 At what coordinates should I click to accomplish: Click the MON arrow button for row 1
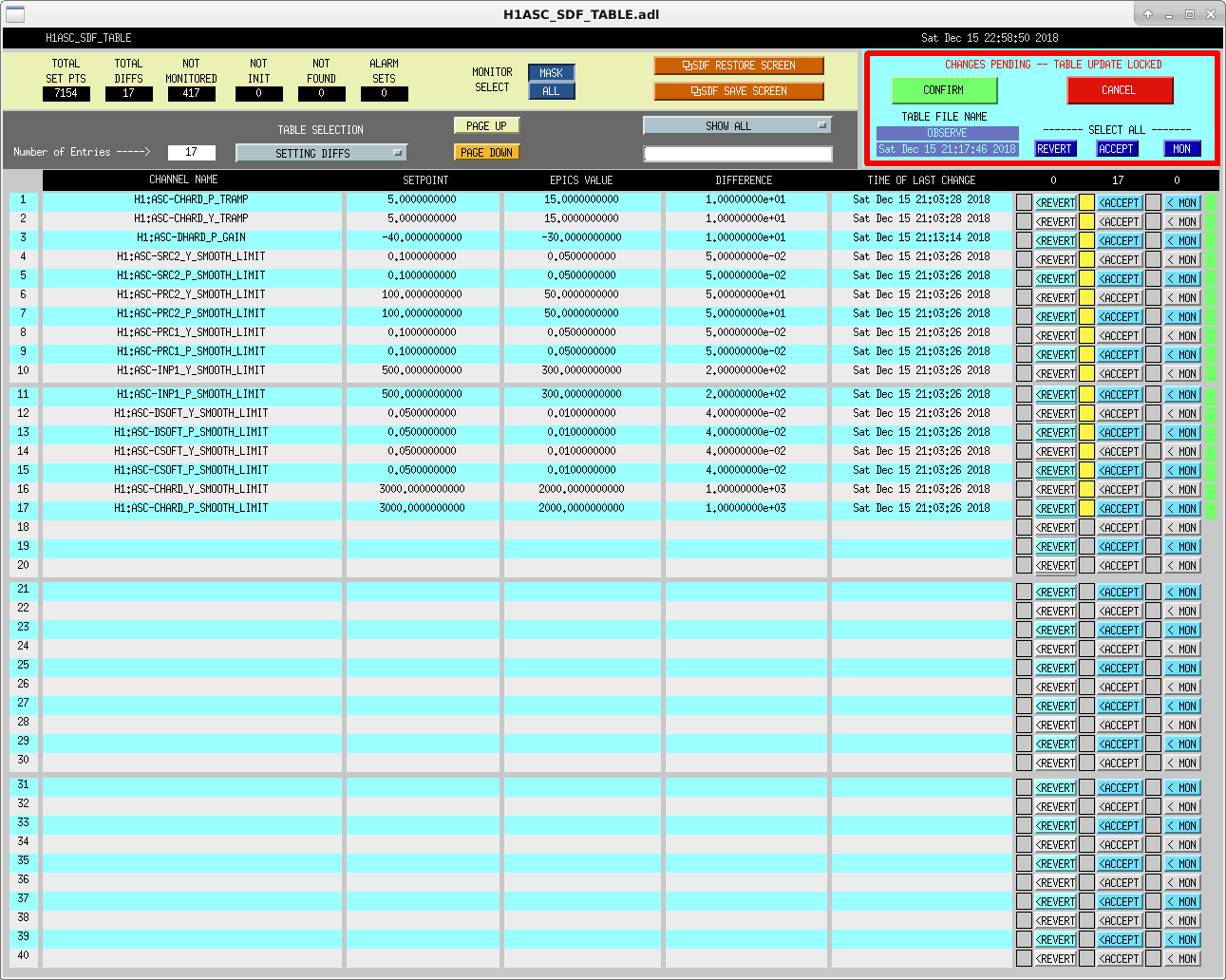1183,202
